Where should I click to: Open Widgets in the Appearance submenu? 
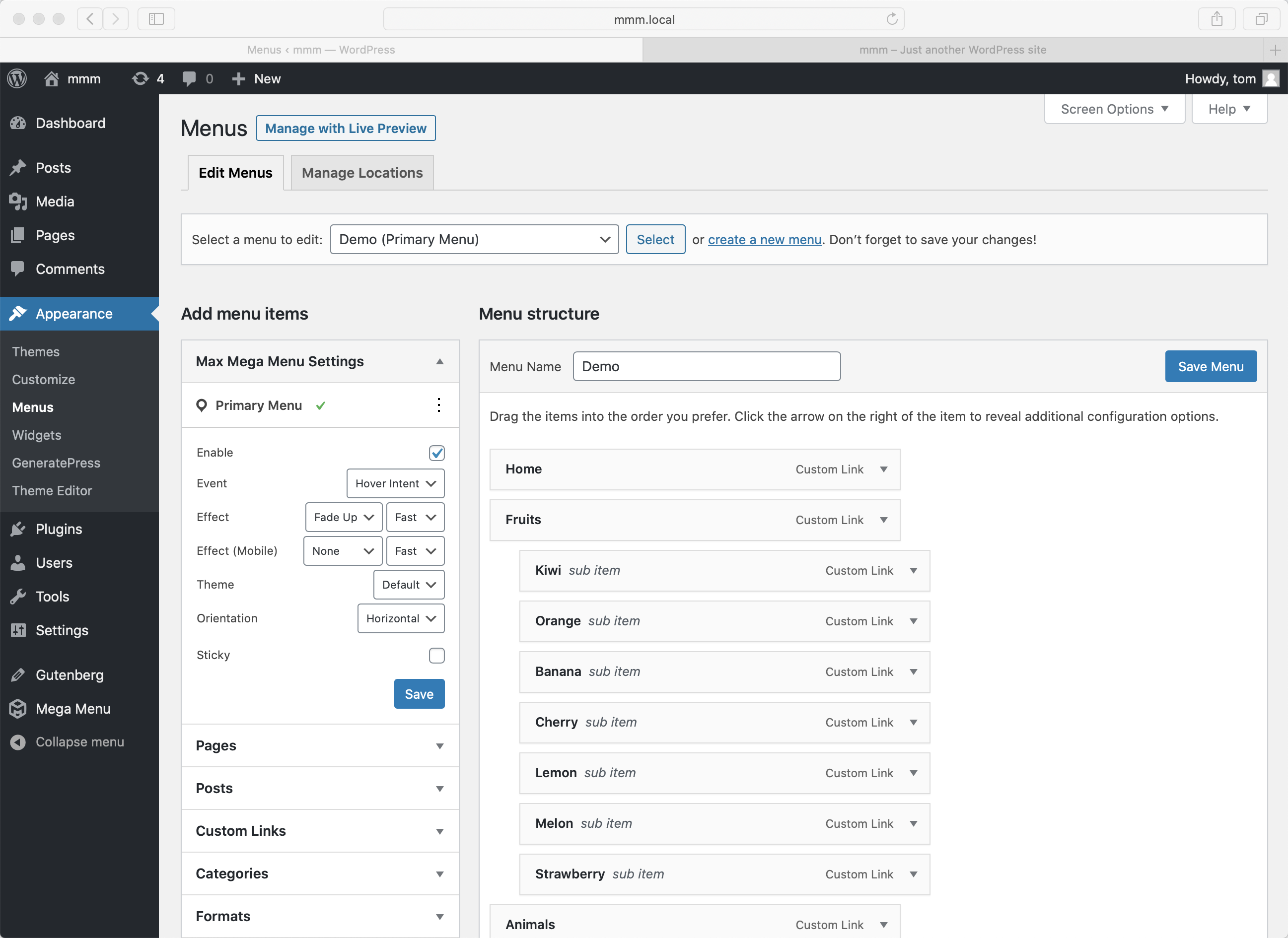coord(37,435)
